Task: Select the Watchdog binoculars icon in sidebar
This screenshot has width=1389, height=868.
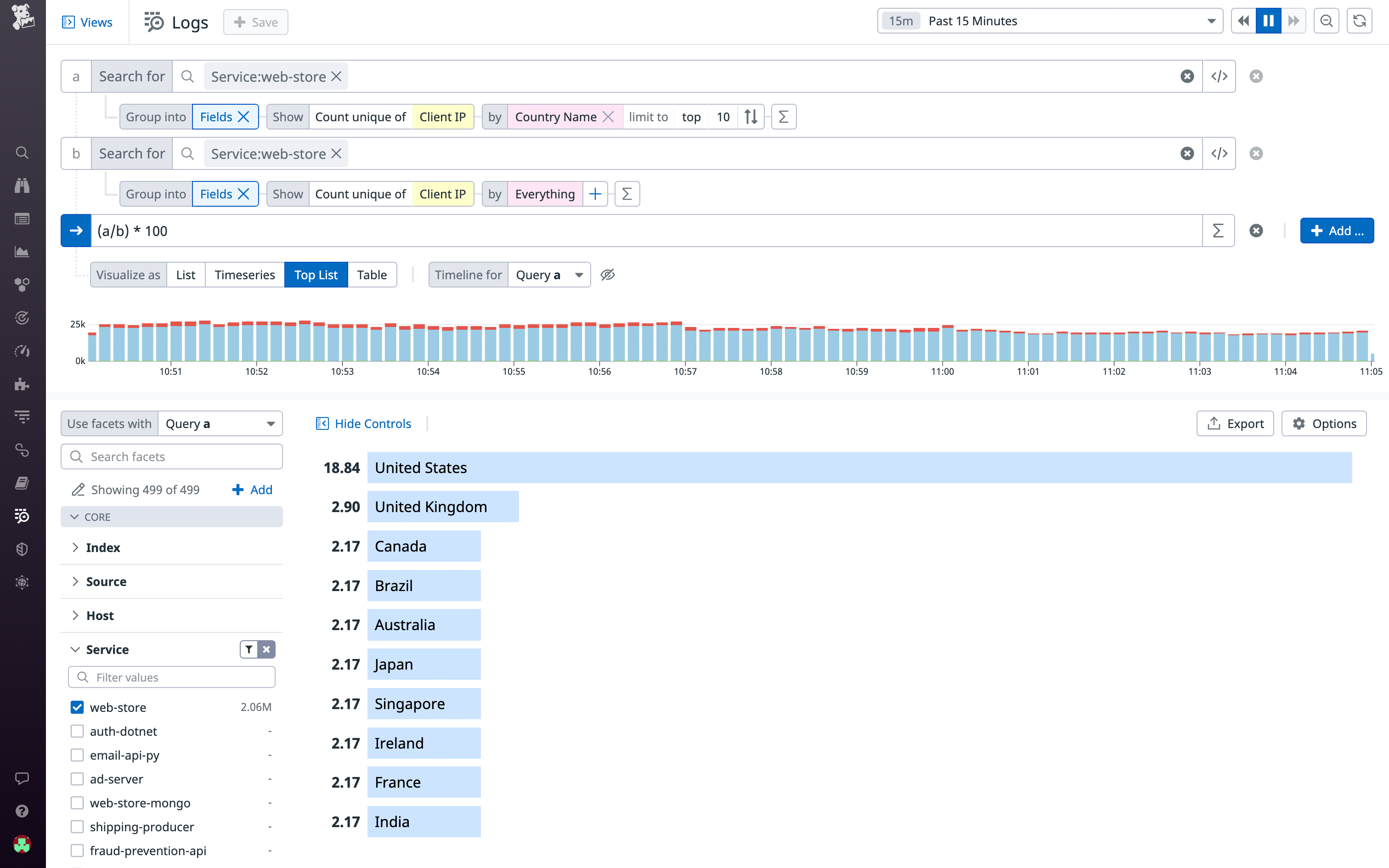Action: tap(22, 185)
